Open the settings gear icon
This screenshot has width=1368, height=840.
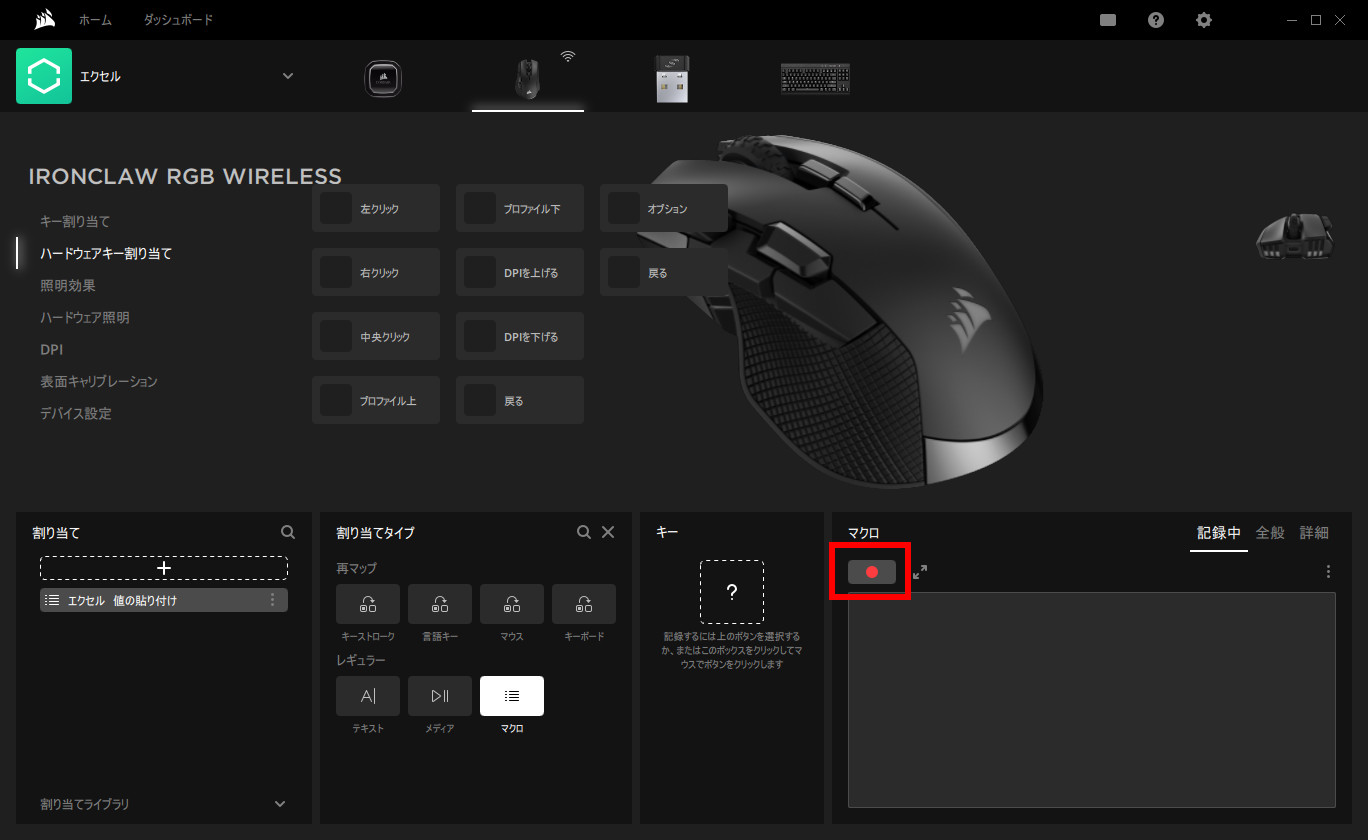click(x=1204, y=20)
